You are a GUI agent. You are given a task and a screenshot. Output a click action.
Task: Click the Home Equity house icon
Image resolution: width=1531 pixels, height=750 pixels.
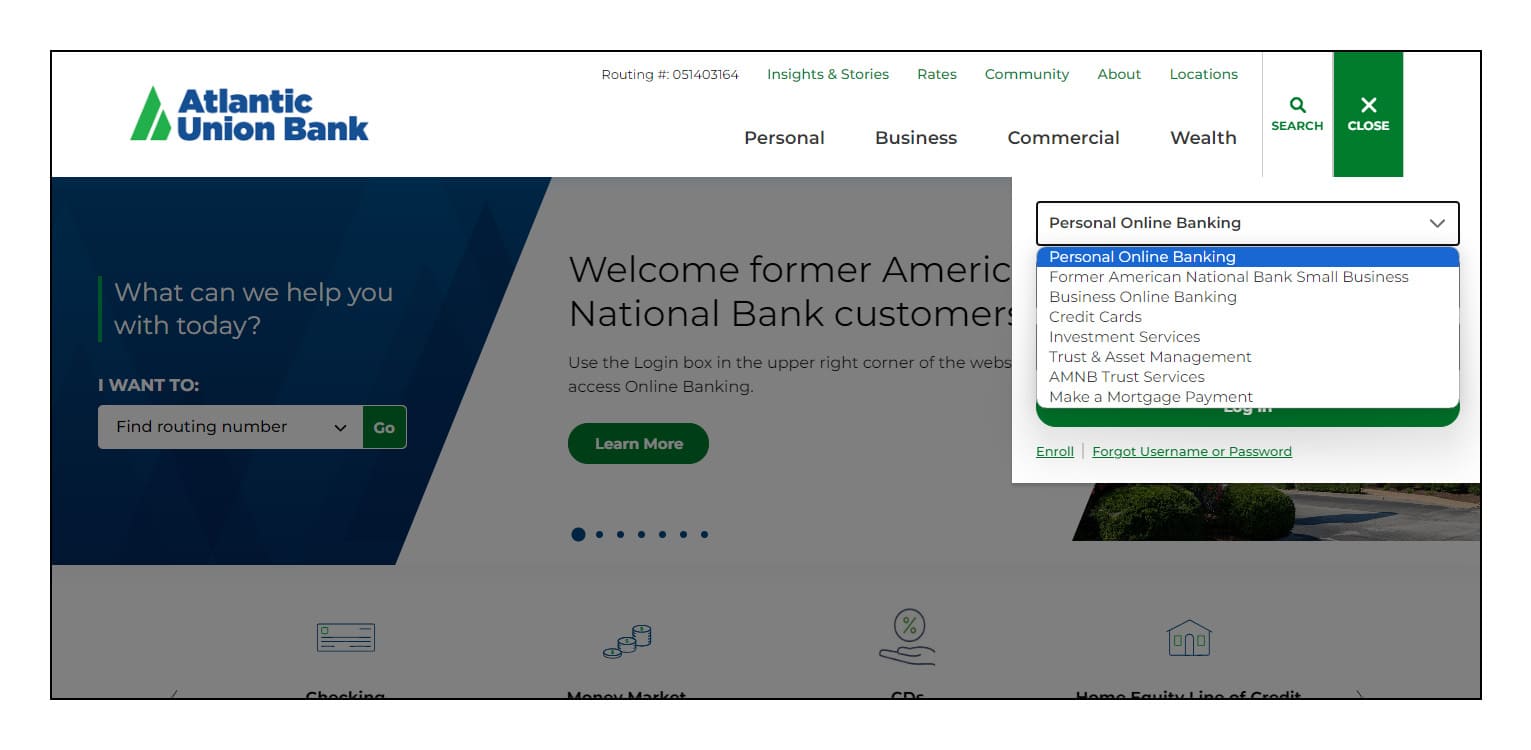click(x=1189, y=638)
